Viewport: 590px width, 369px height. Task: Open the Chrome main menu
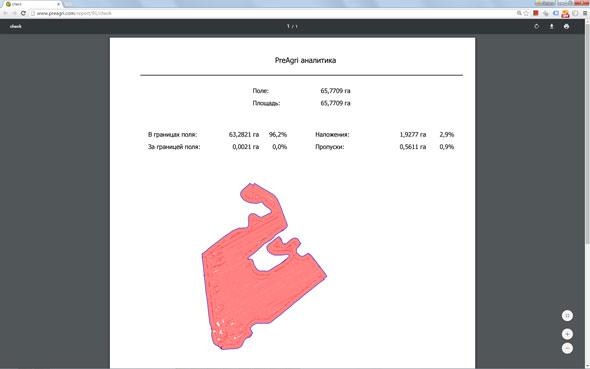pos(585,13)
